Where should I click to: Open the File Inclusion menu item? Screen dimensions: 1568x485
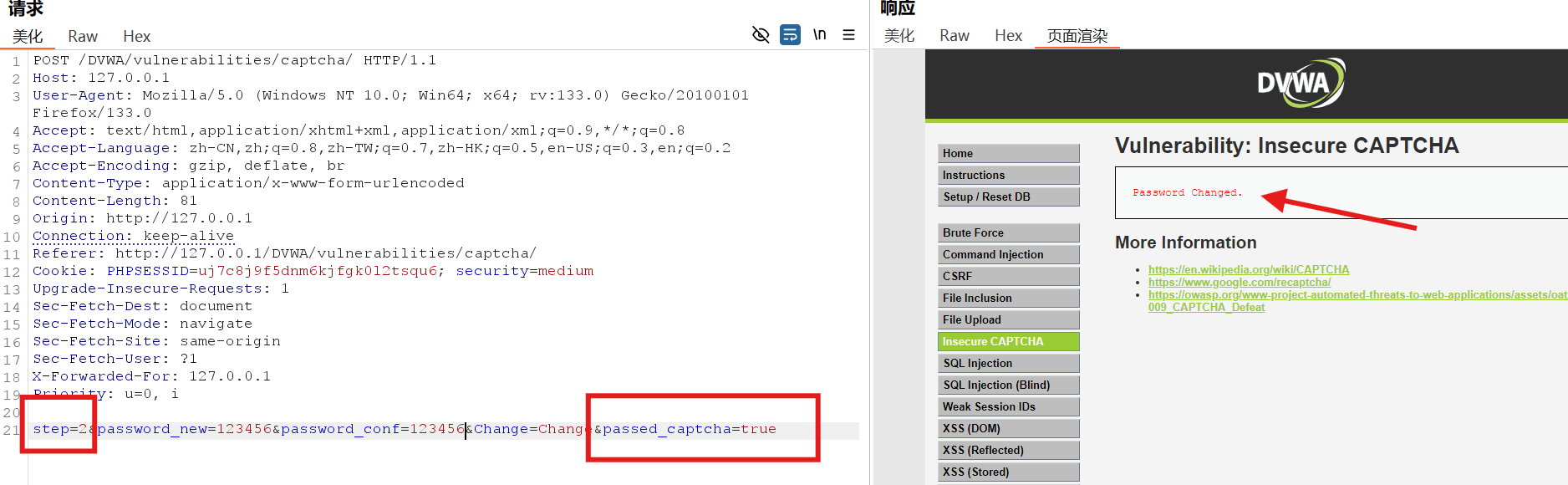pos(1009,298)
